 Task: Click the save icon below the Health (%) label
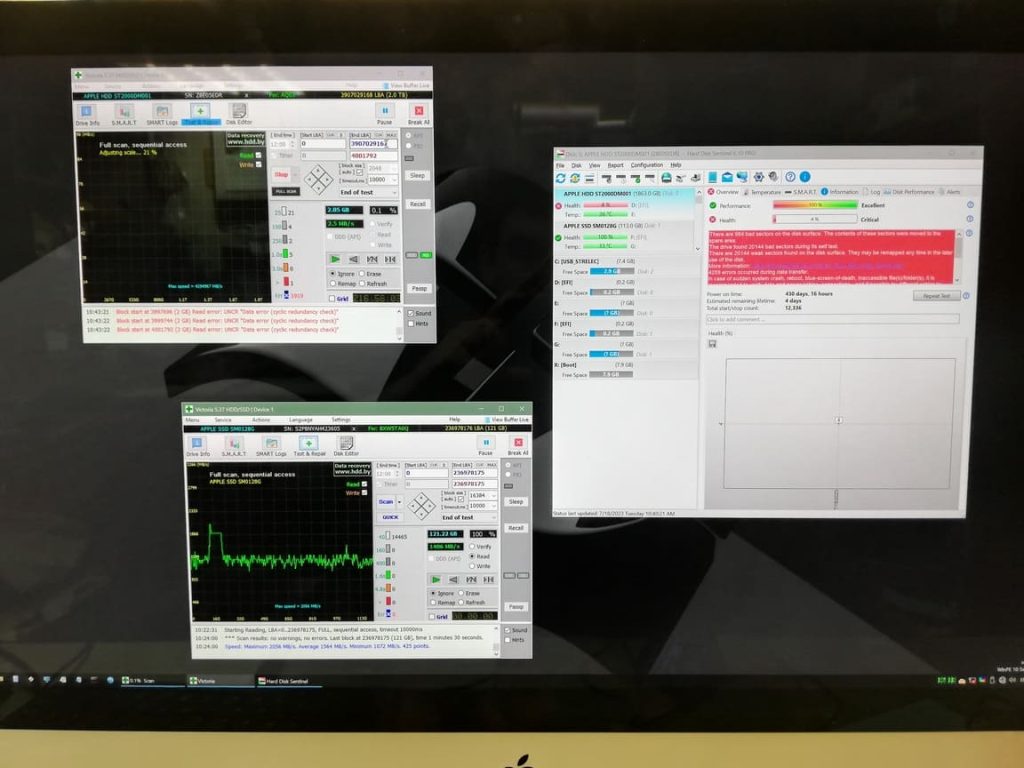pyautogui.click(x=712, y=344)
